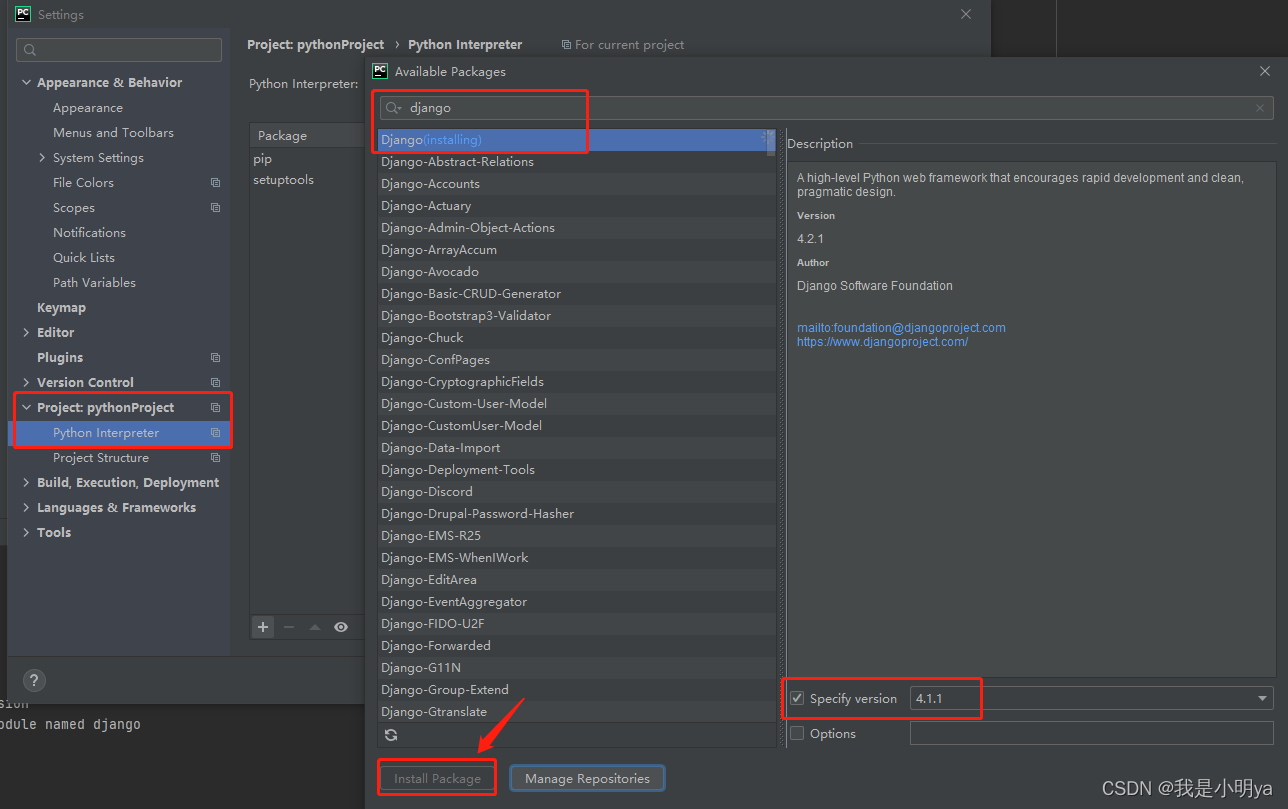
Task: Click the copy icon beside Version Control
Action: (x=215, y=383)
